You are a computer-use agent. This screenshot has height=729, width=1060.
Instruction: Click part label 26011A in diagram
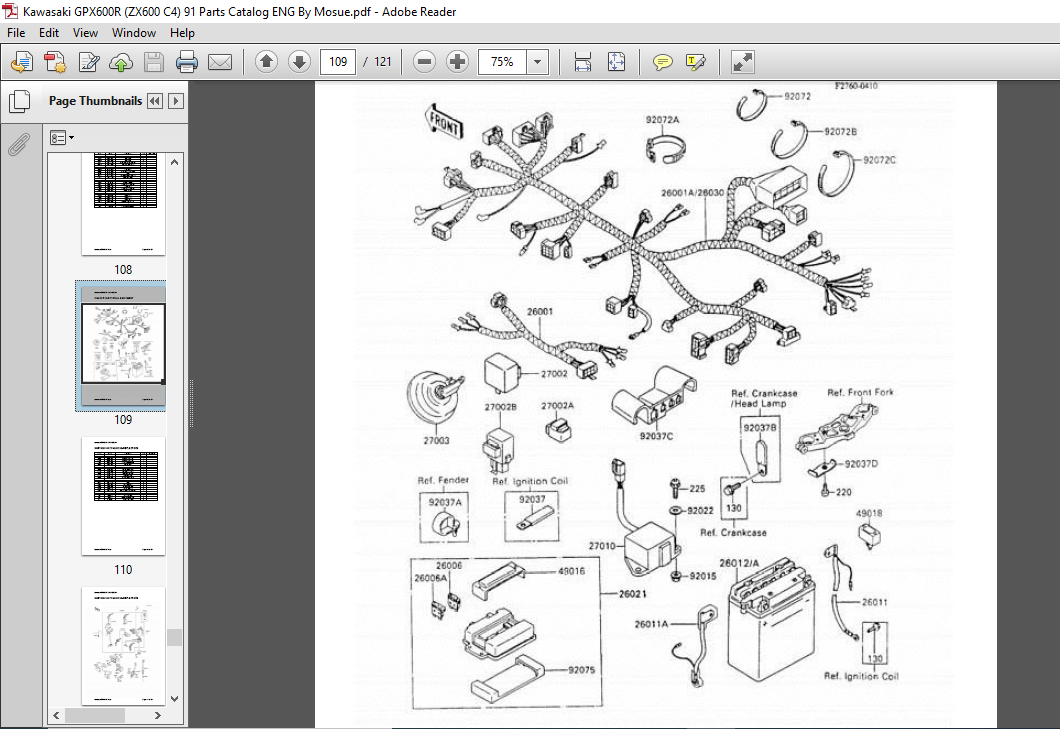pyautogui.click(x=651, y=624)
